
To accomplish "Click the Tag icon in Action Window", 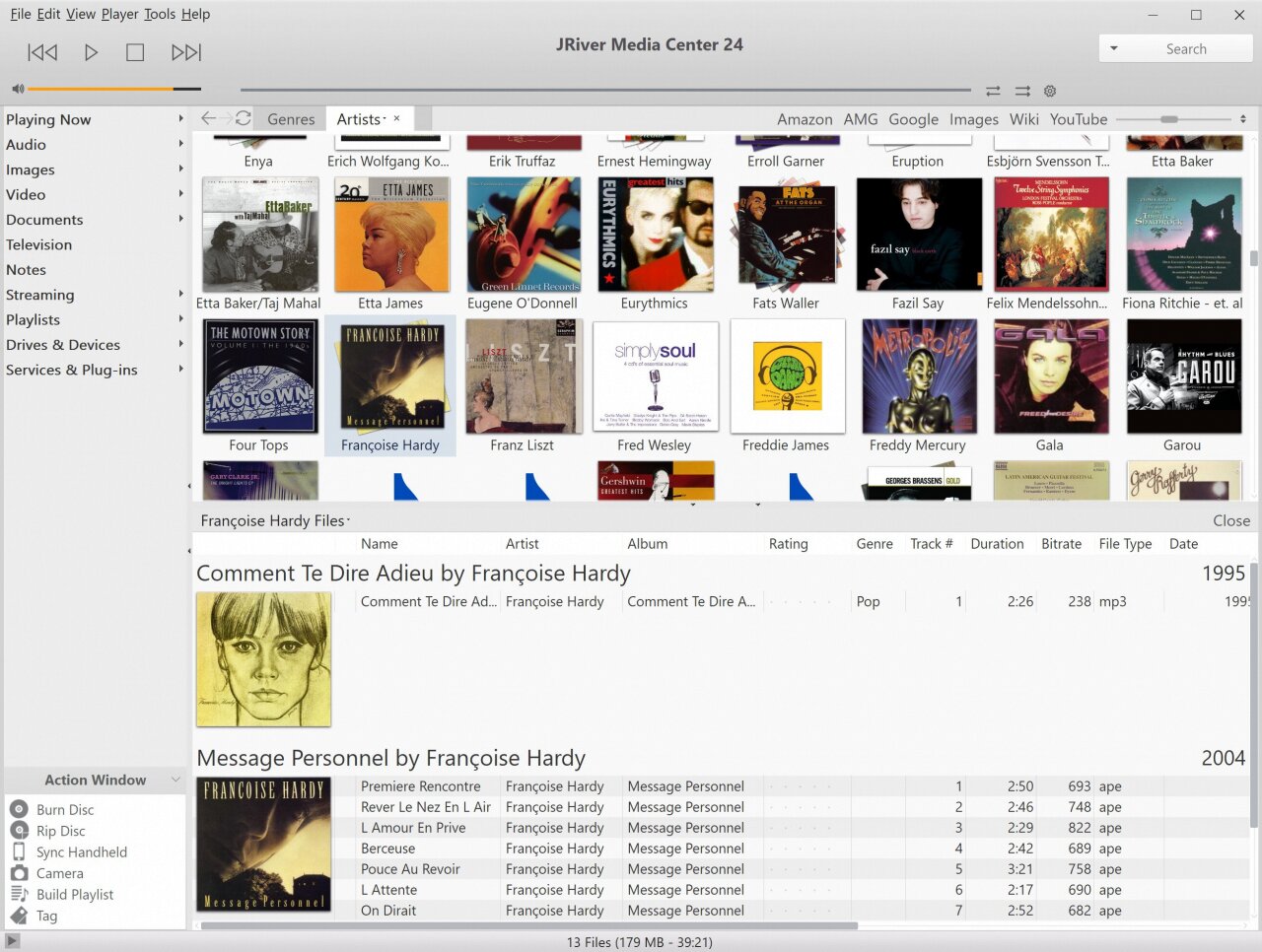I will [19, 916].
